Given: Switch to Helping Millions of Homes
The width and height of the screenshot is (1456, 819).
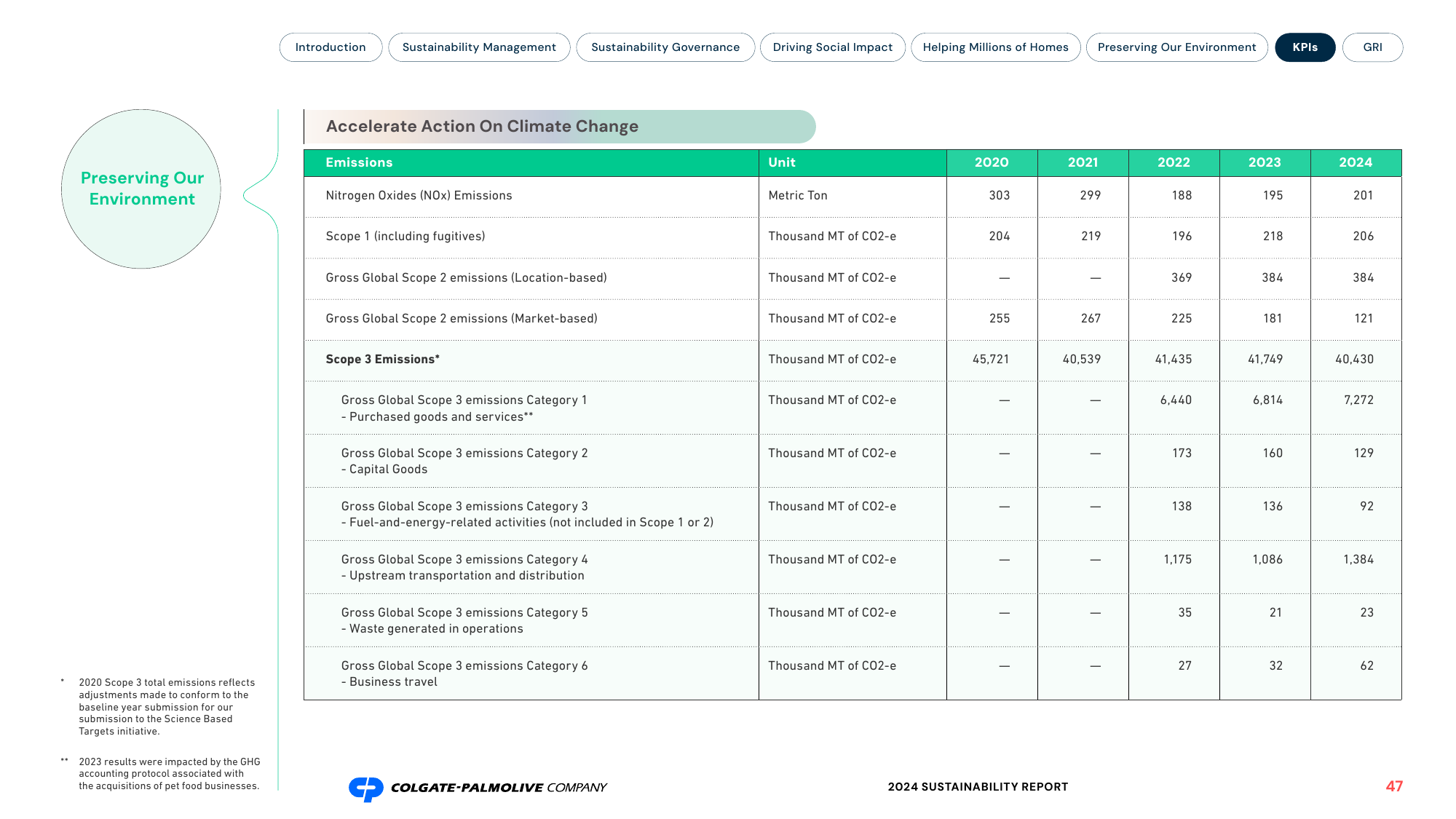Looking at the screenshot, I should (x=996, y=47).
